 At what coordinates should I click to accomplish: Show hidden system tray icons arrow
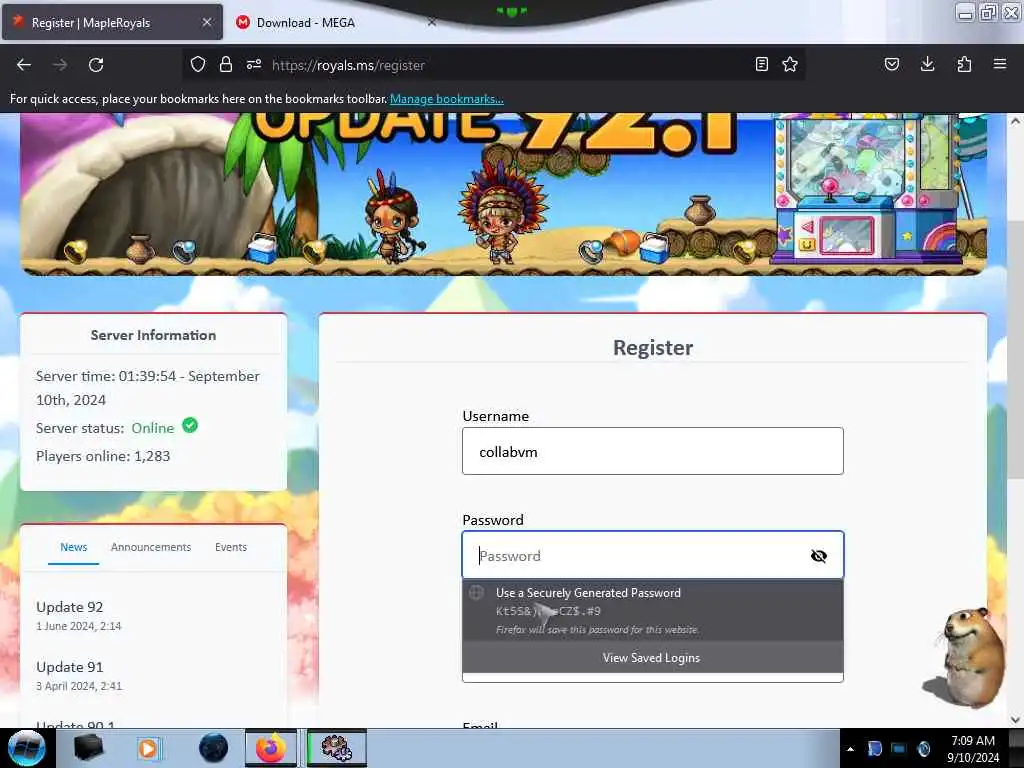850,749
